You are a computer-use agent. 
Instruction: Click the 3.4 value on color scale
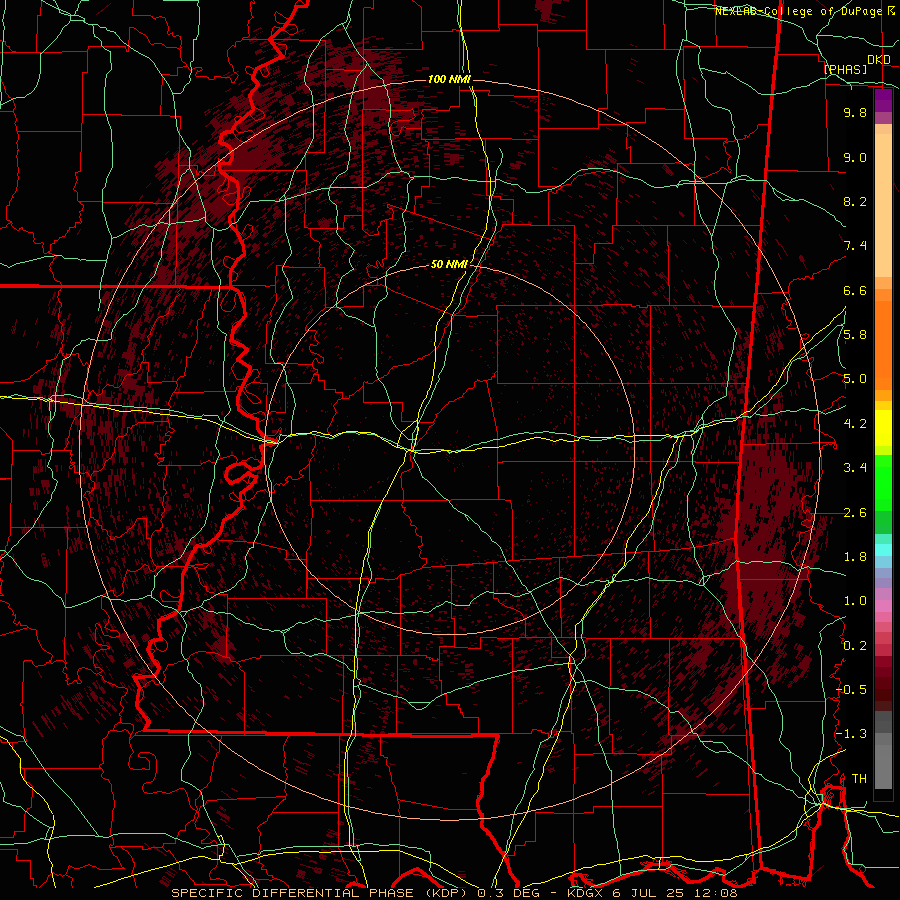(x=855, y=468)
